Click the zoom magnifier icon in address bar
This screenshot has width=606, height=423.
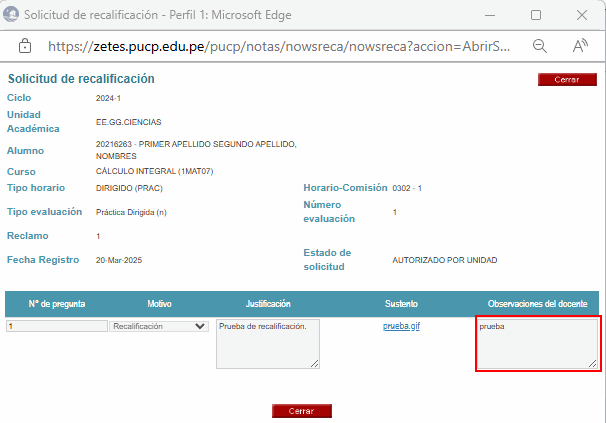pyautogui.click(x=540, y=46)
